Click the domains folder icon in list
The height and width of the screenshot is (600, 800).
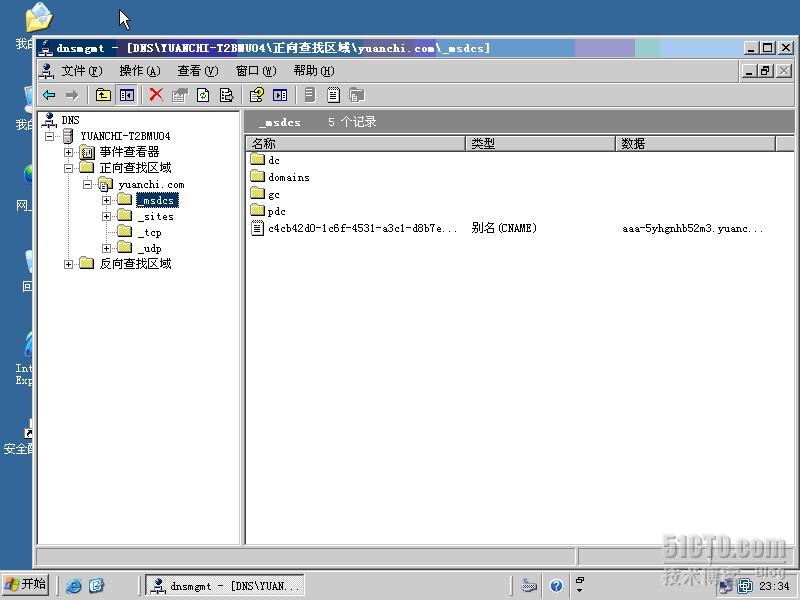tap(258, 176)
